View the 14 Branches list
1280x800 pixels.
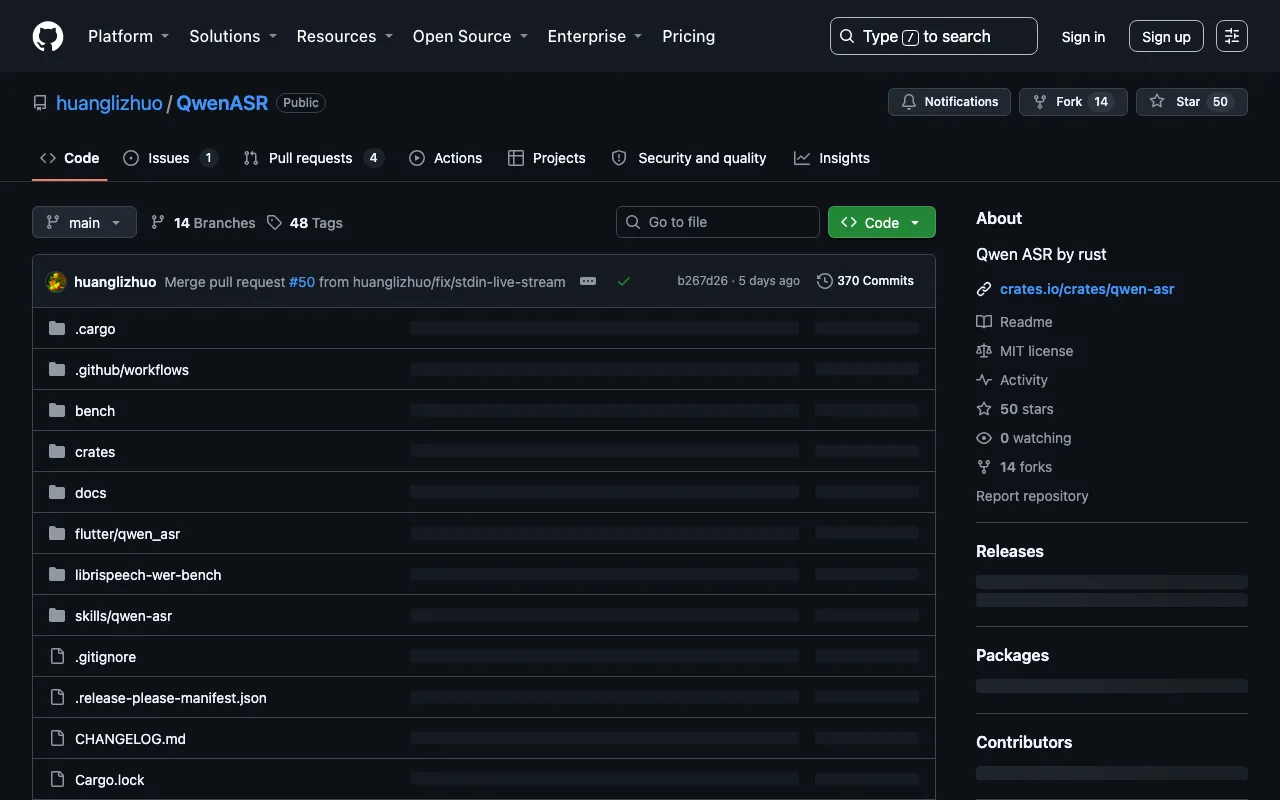point(203,223)
